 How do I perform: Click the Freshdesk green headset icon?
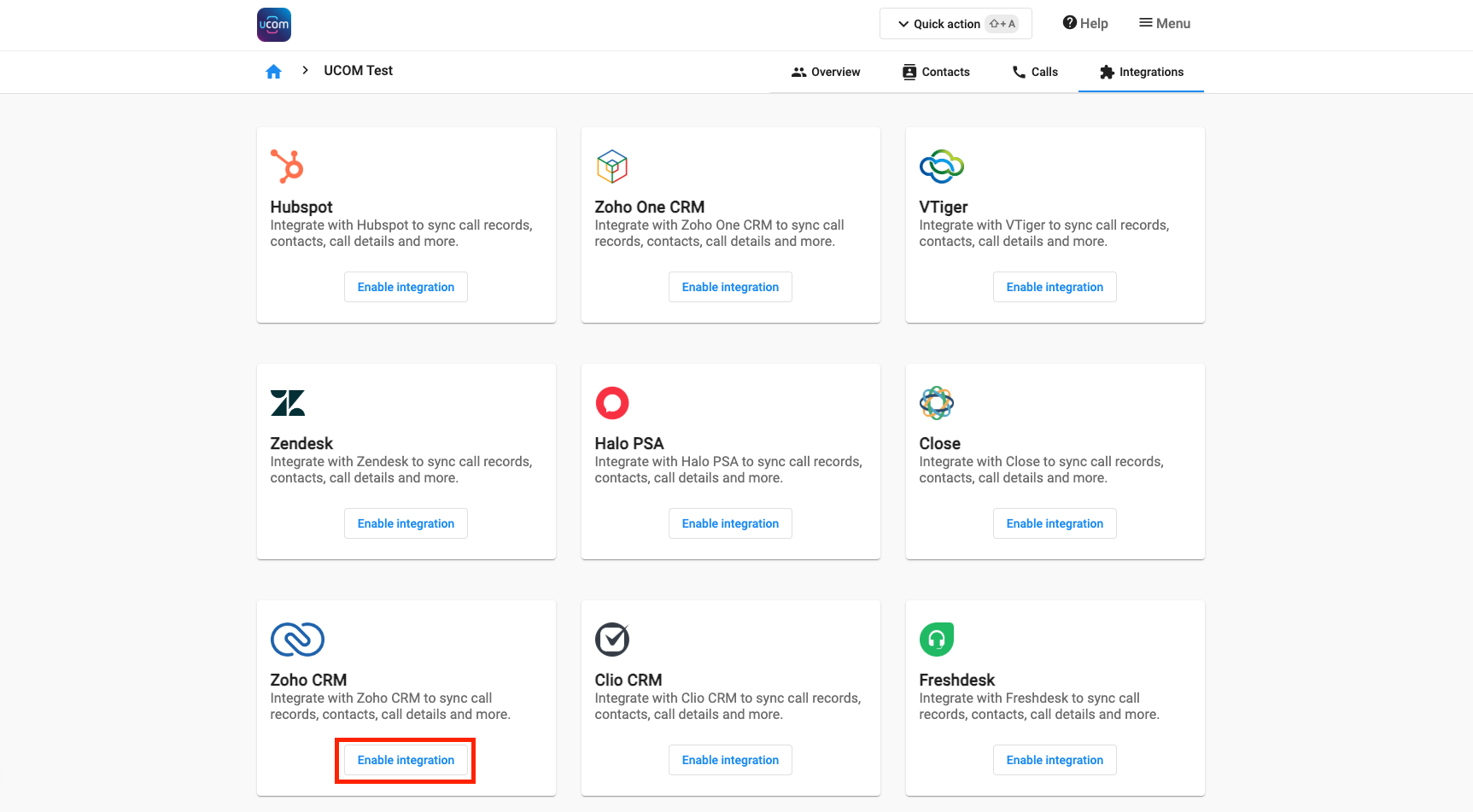[936, 640]
